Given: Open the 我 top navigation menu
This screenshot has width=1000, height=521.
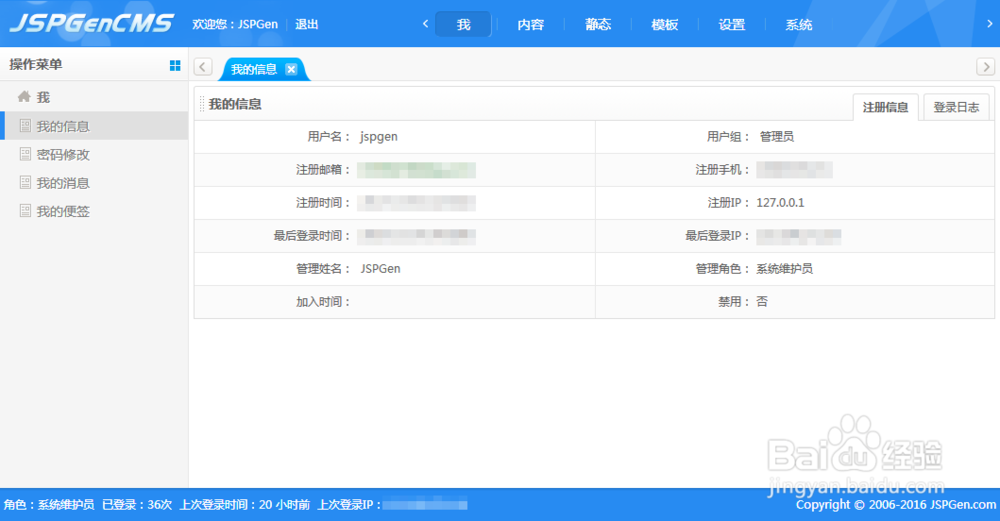Looking at the screenshot, I should (463, 24).
